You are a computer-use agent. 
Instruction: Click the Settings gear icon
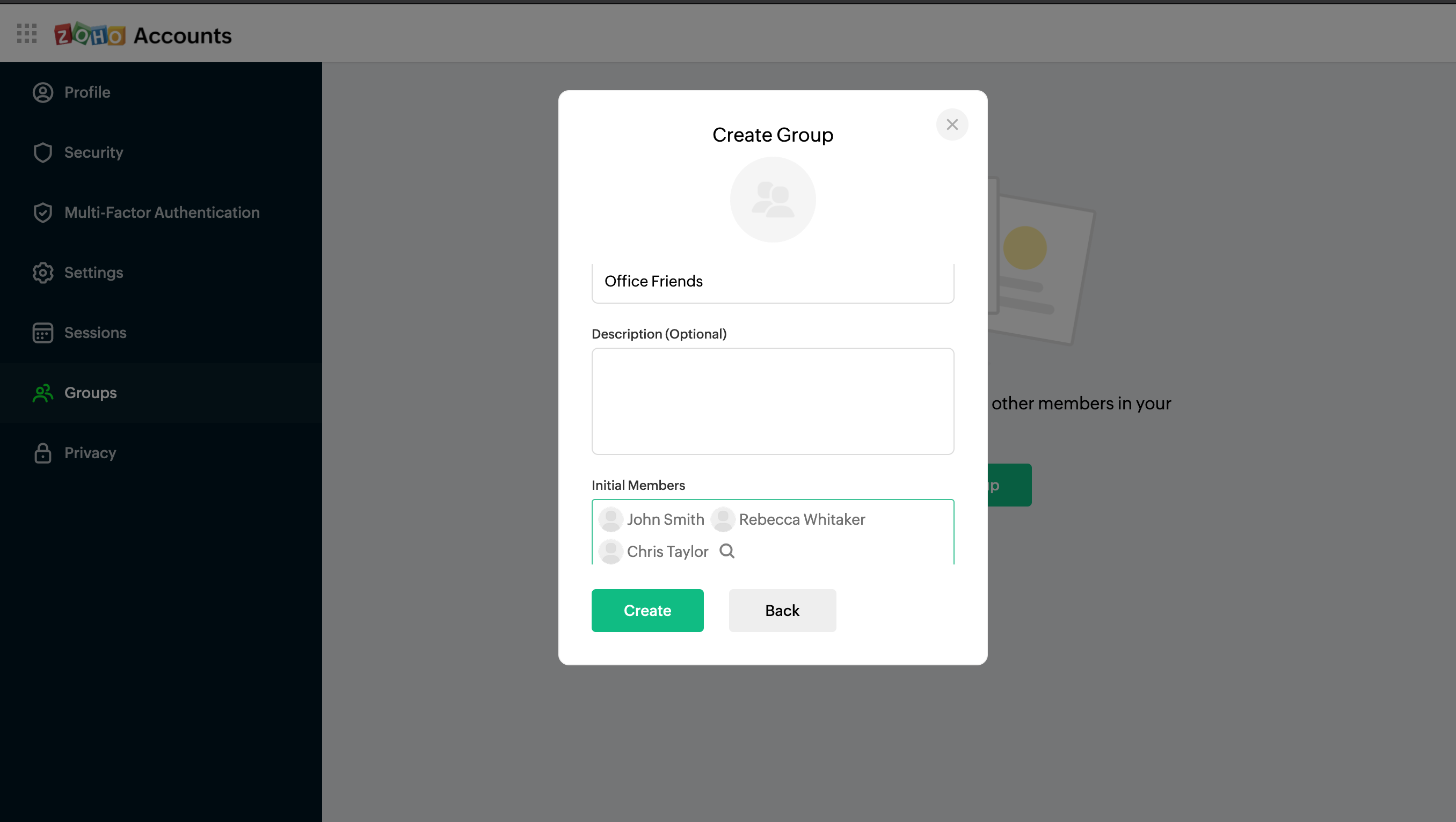[x=43, y=273]
